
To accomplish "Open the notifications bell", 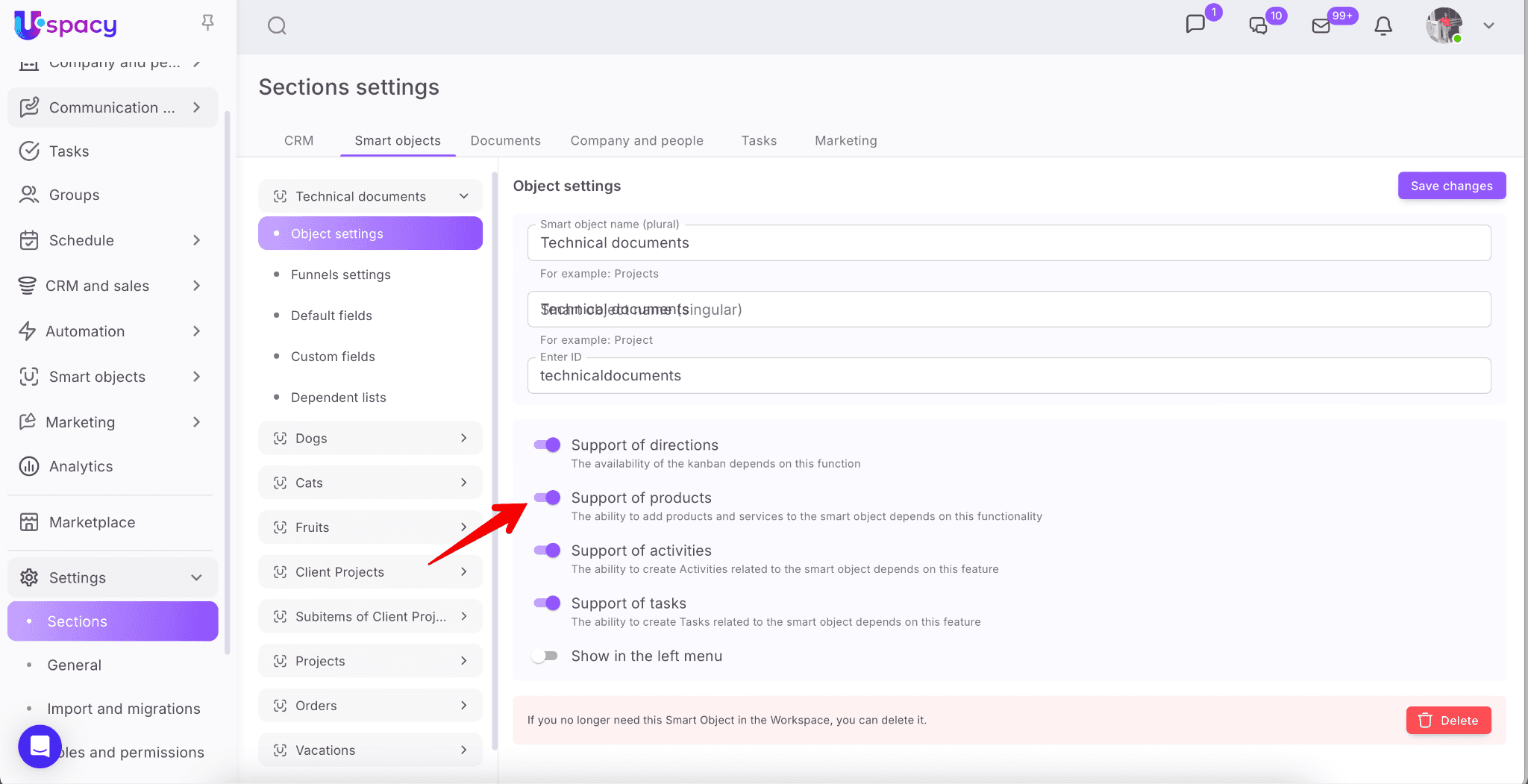I will tap(1383, 26).
